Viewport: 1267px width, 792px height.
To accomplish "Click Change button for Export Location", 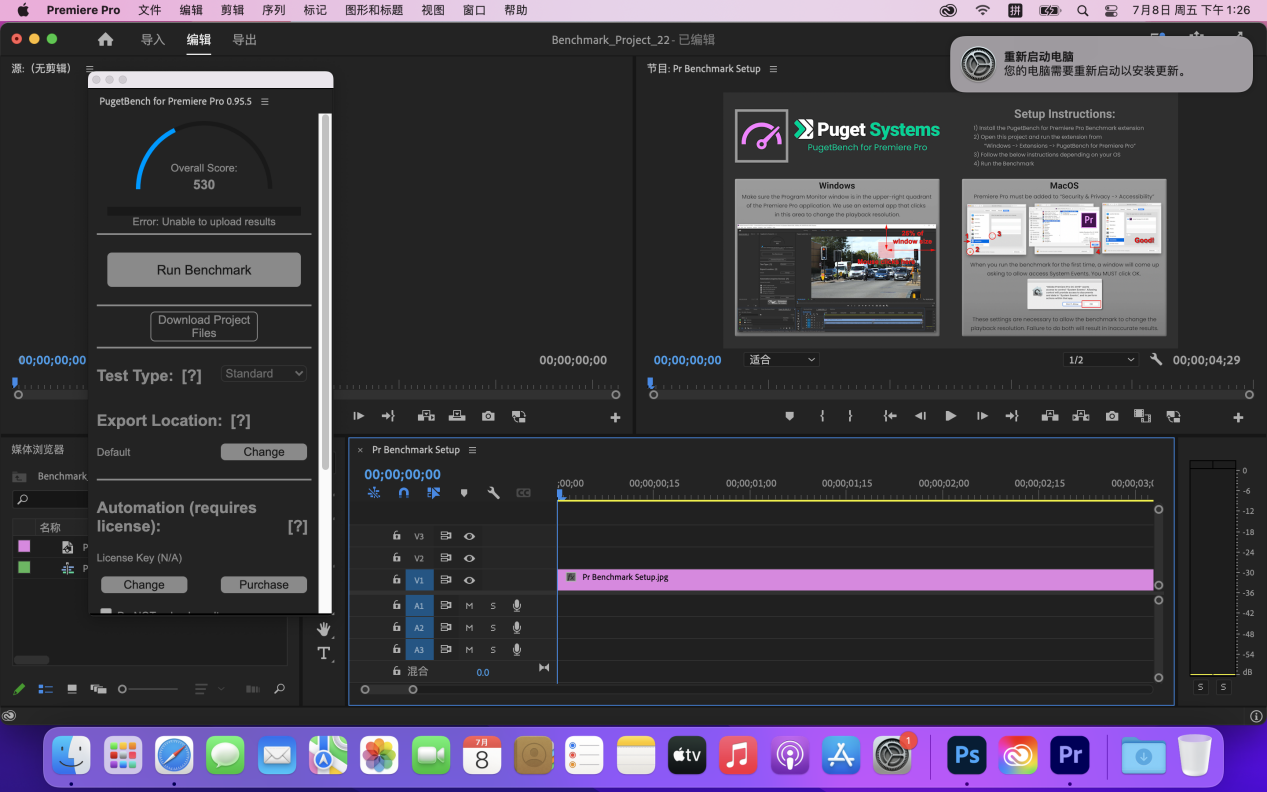I will point(264,452).
